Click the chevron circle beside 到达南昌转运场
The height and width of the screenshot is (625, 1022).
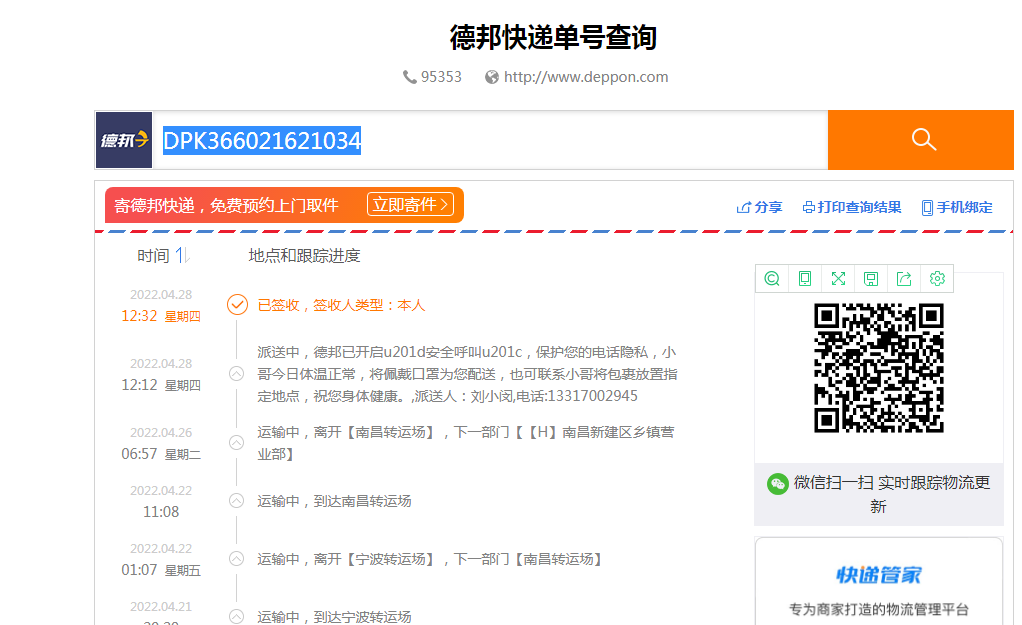(237, 501)
